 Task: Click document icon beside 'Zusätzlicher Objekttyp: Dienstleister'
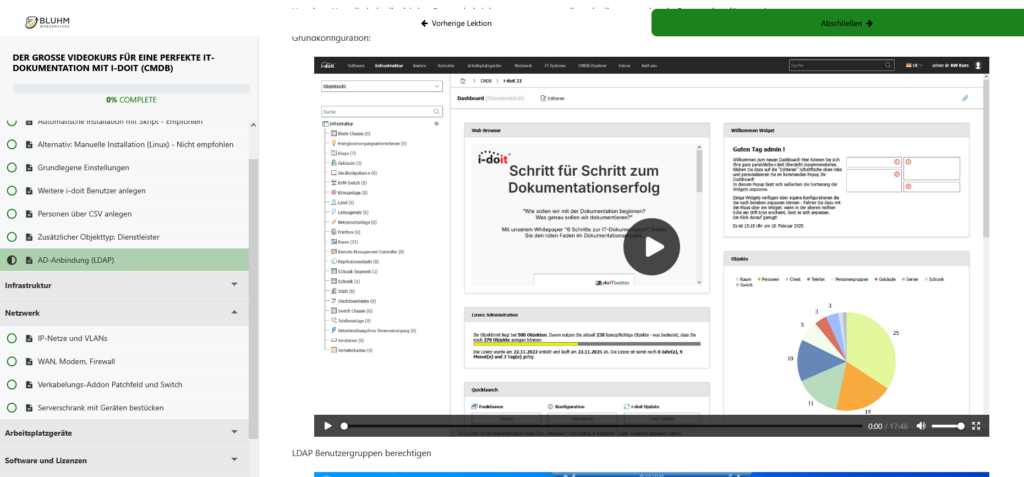(x=28, y=237)
